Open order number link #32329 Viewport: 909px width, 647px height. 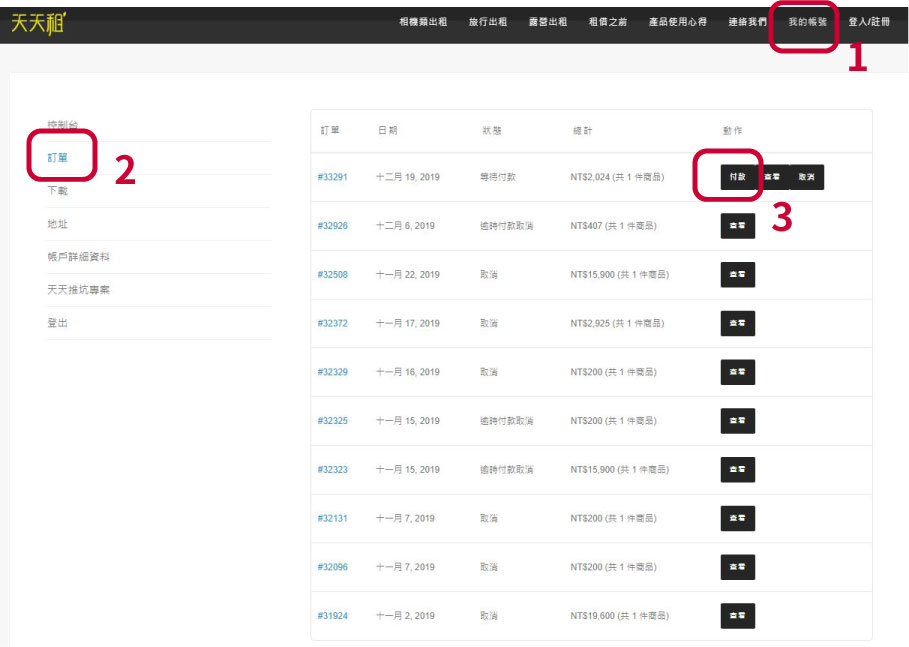click(x=333, y=372)
